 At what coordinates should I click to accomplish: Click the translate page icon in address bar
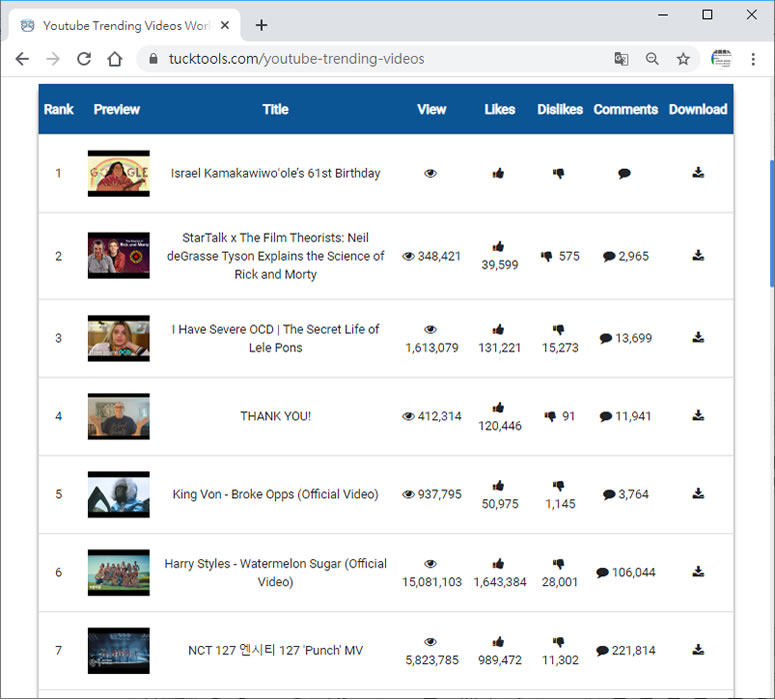[x=621, y=59]
